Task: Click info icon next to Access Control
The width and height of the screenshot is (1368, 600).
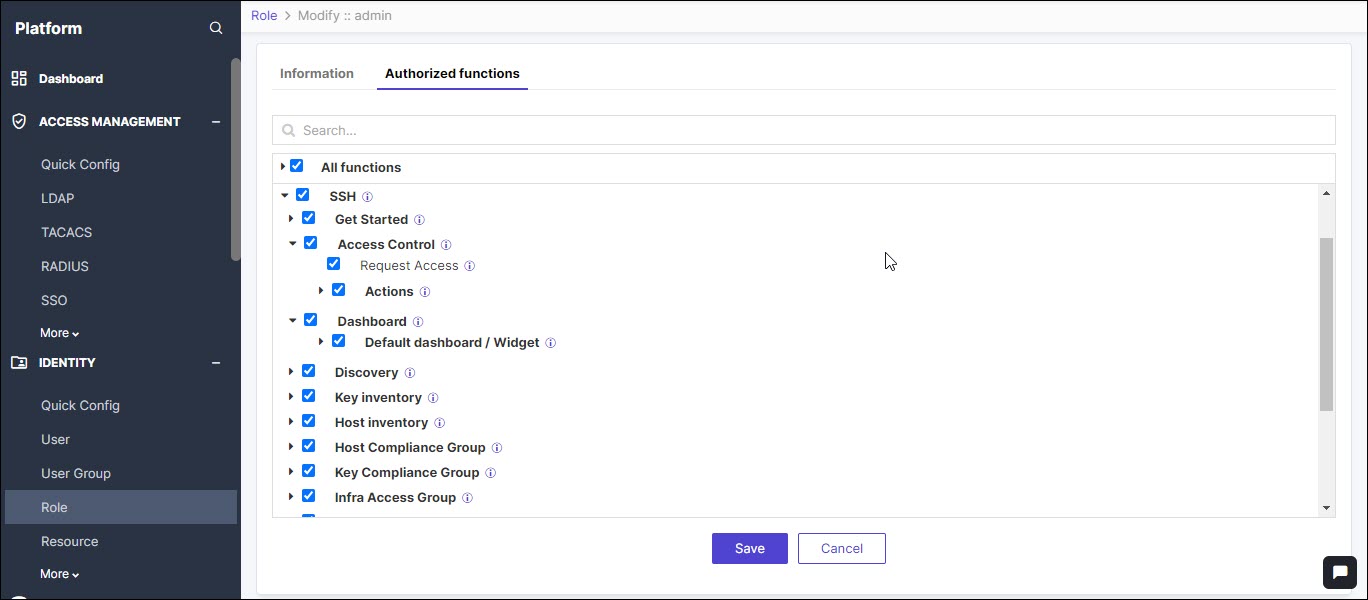Action: tap(446, 245)
